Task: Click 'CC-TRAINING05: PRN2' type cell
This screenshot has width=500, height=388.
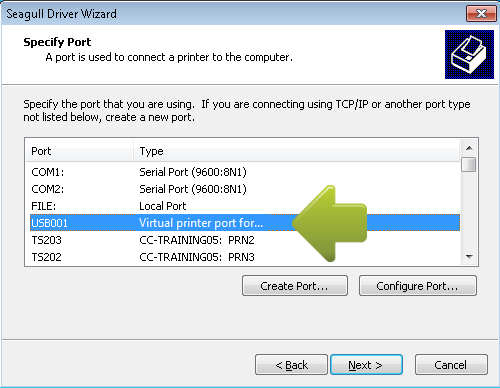Action: point(197,240)
